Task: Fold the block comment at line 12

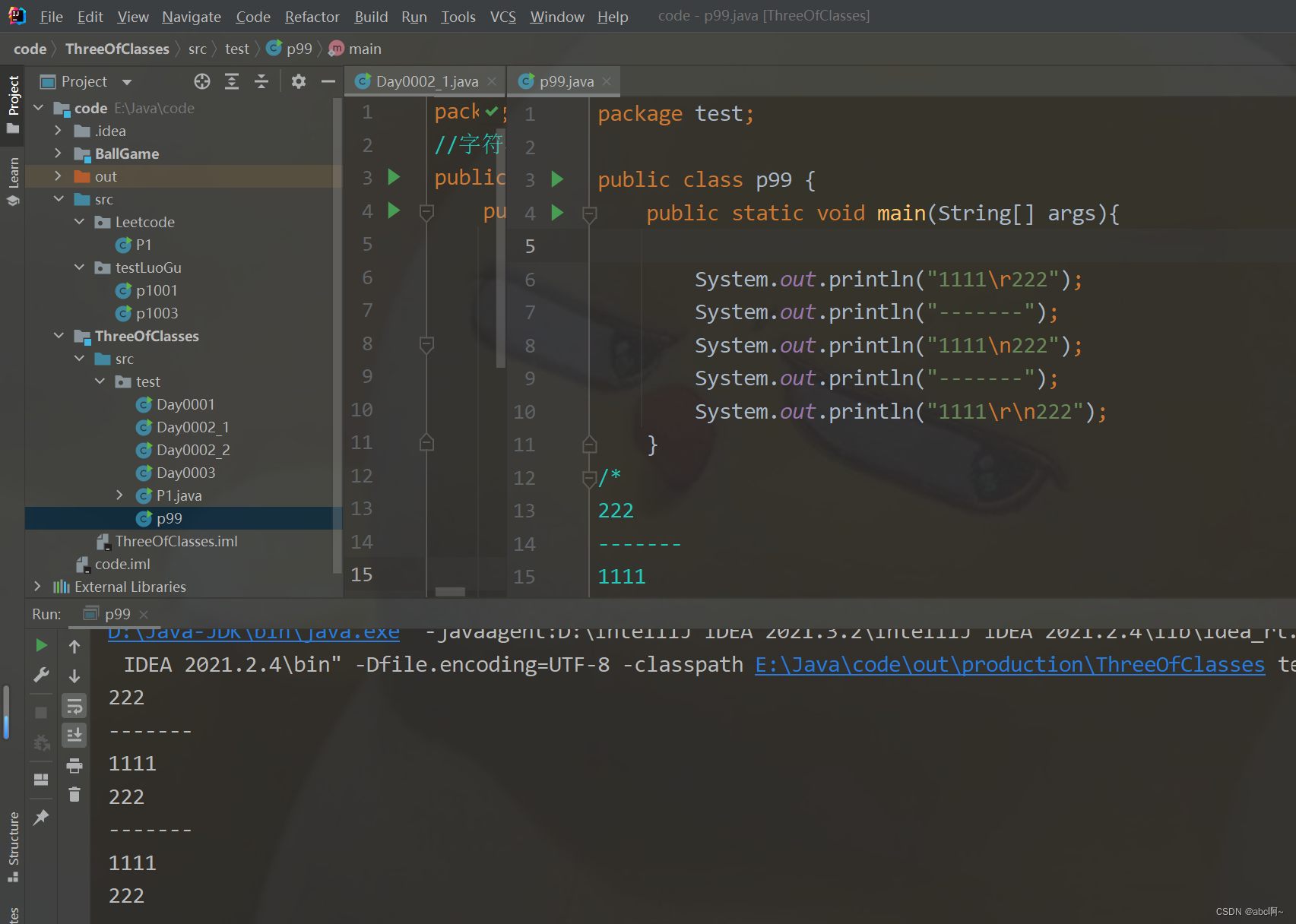Action: coord(590,479)
